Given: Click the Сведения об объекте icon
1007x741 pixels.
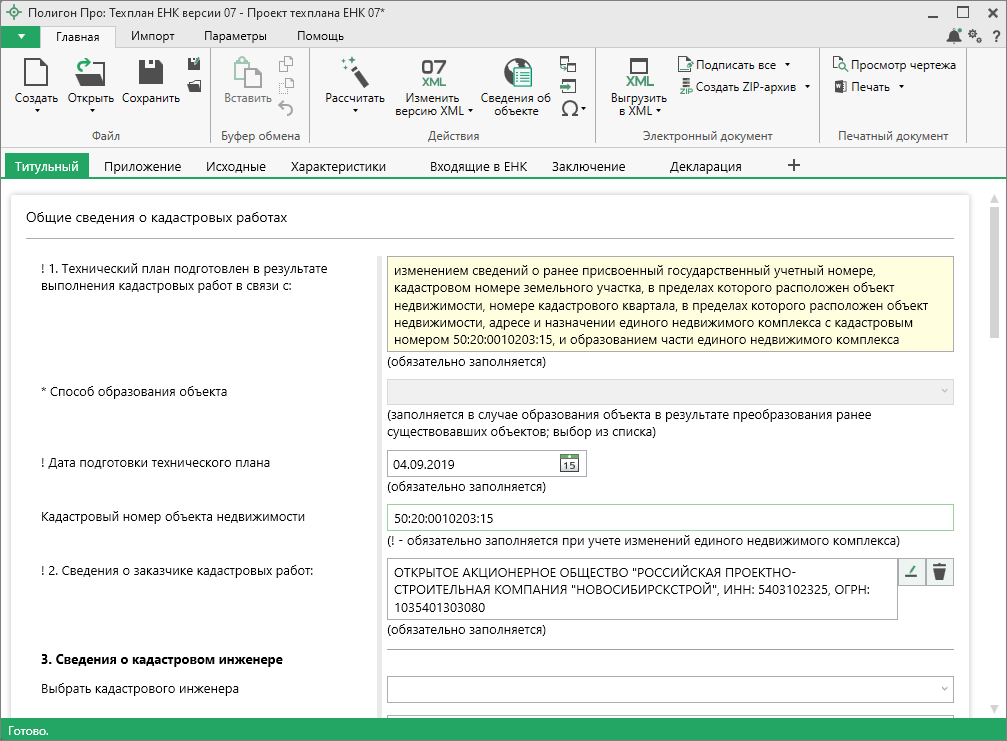Looking at the screenshot, I should (516, 74).
